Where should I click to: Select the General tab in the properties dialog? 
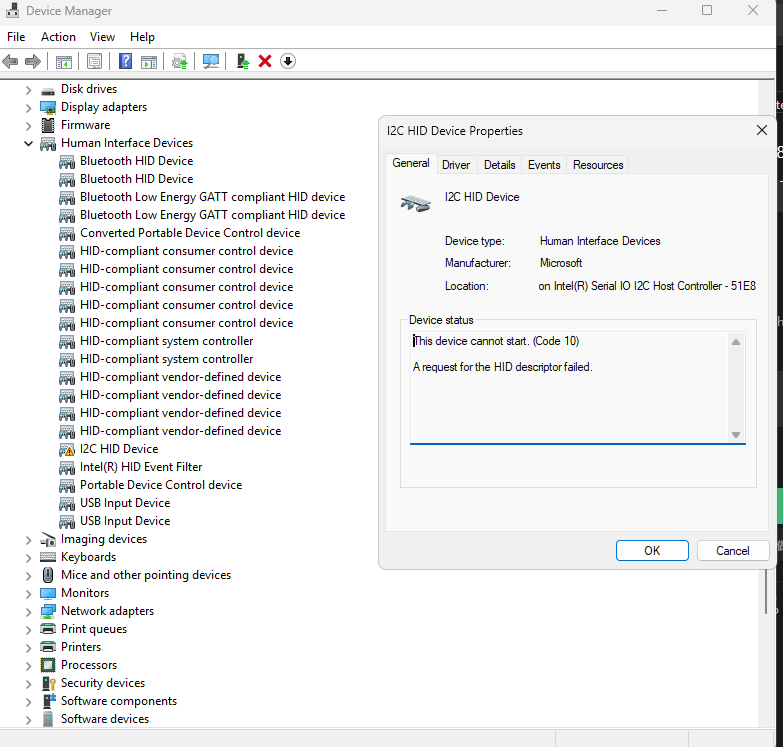pos(410,163)
